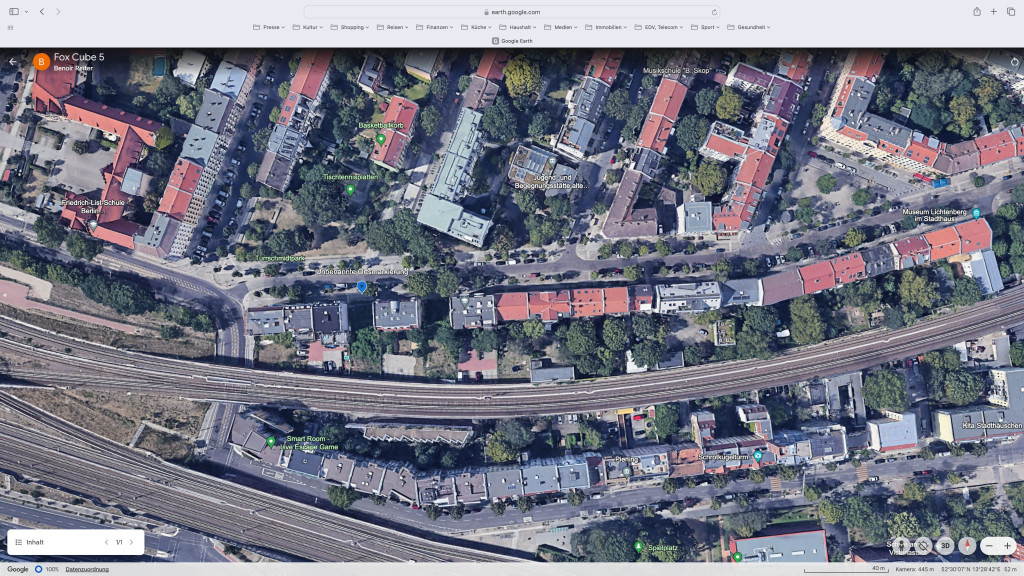Reload the page in Safari
The height and width of the screenshot is (576, 1024).
pos(714,12)
